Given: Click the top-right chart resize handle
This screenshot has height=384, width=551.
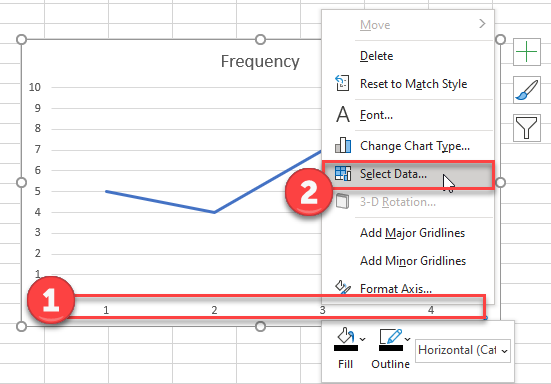Looking at the screenshot, I should (500, 39).
